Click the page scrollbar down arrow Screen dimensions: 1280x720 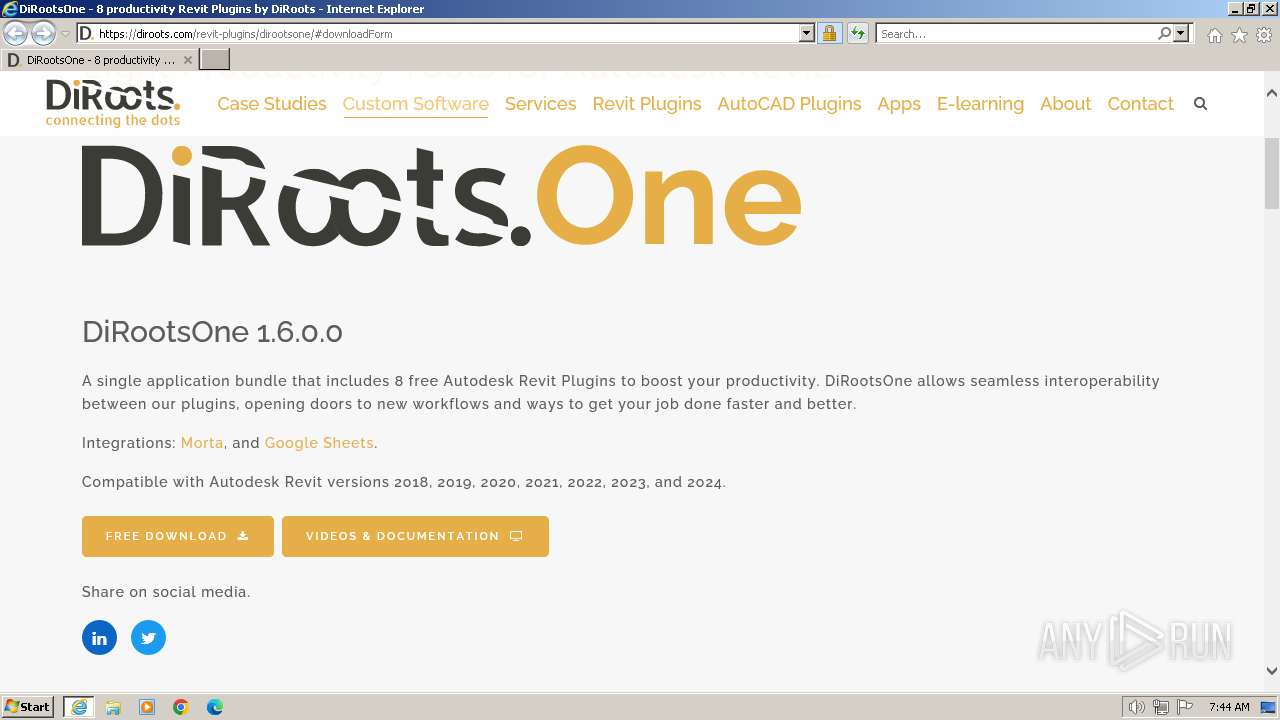coord(1271,671)
